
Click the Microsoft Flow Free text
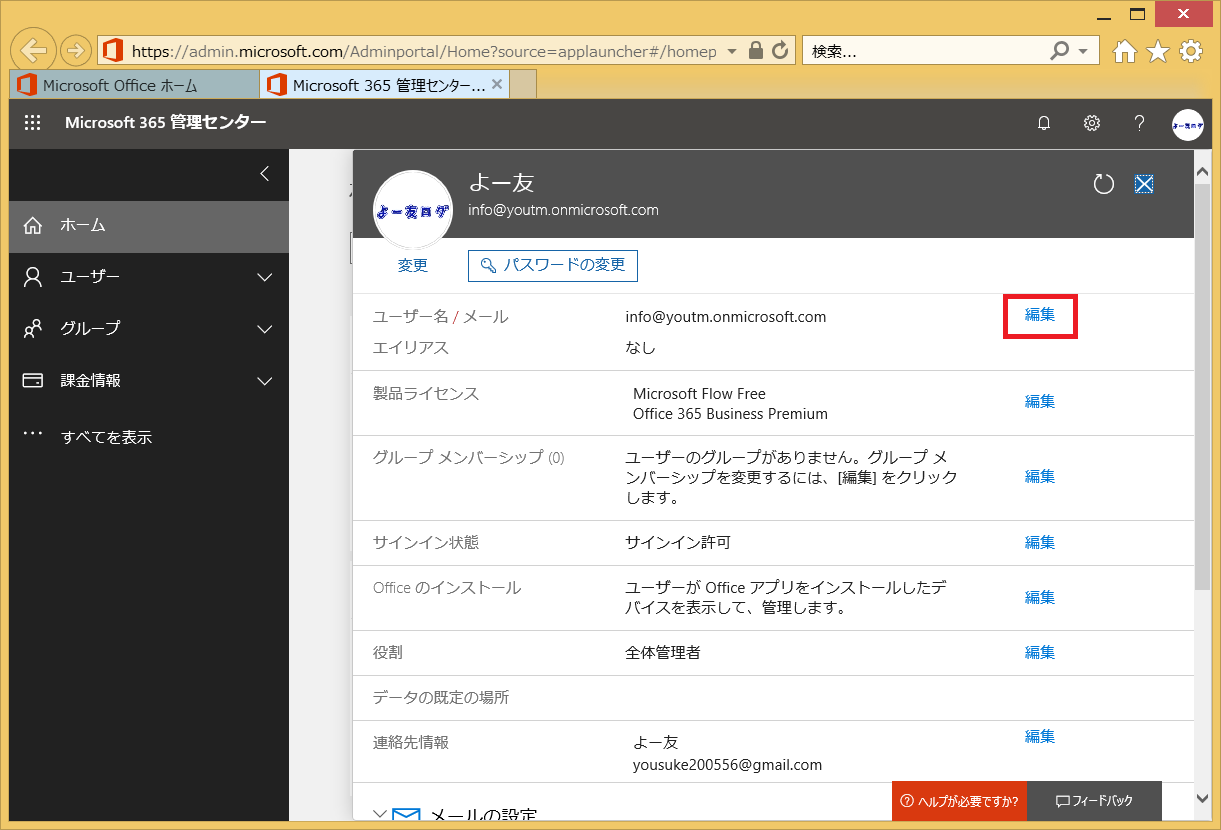pos(699,394)
